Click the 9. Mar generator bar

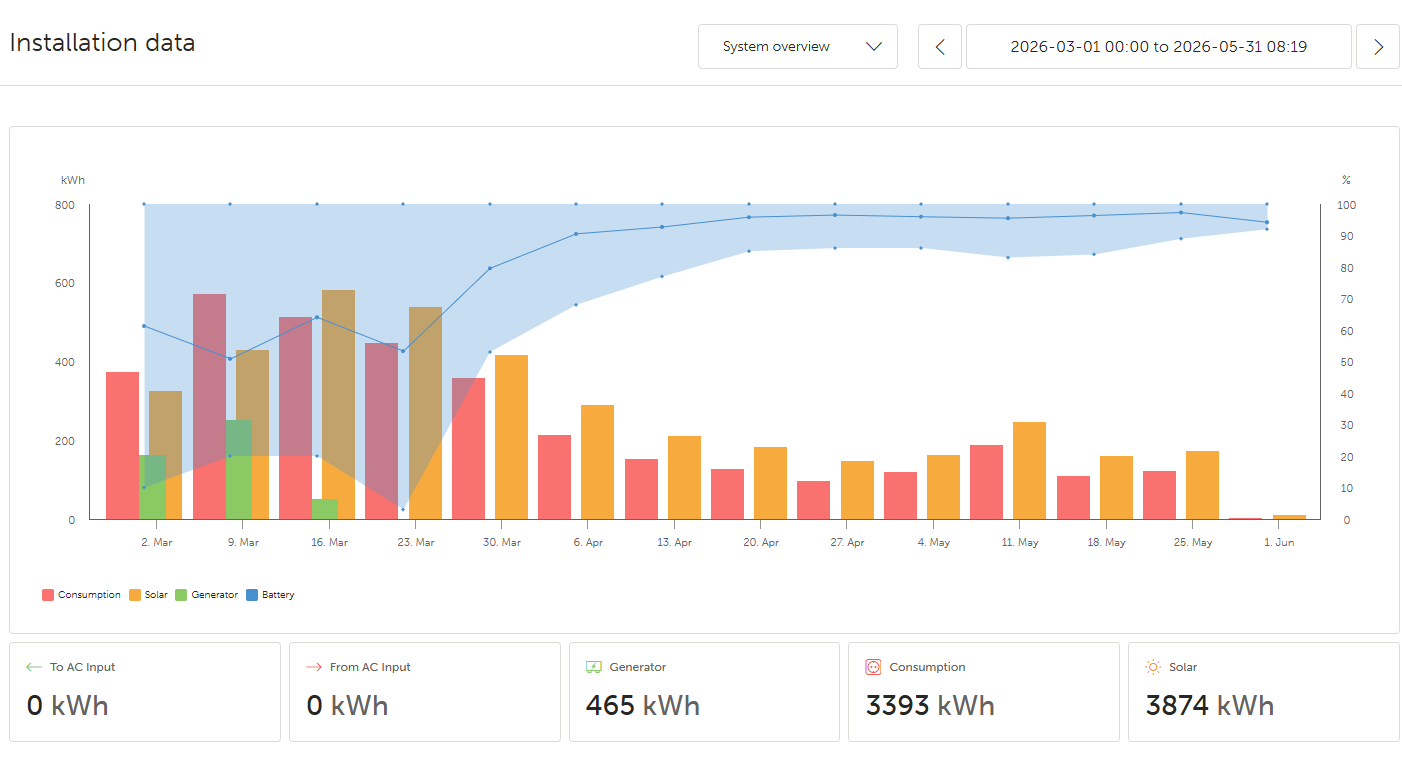(238, 470)
